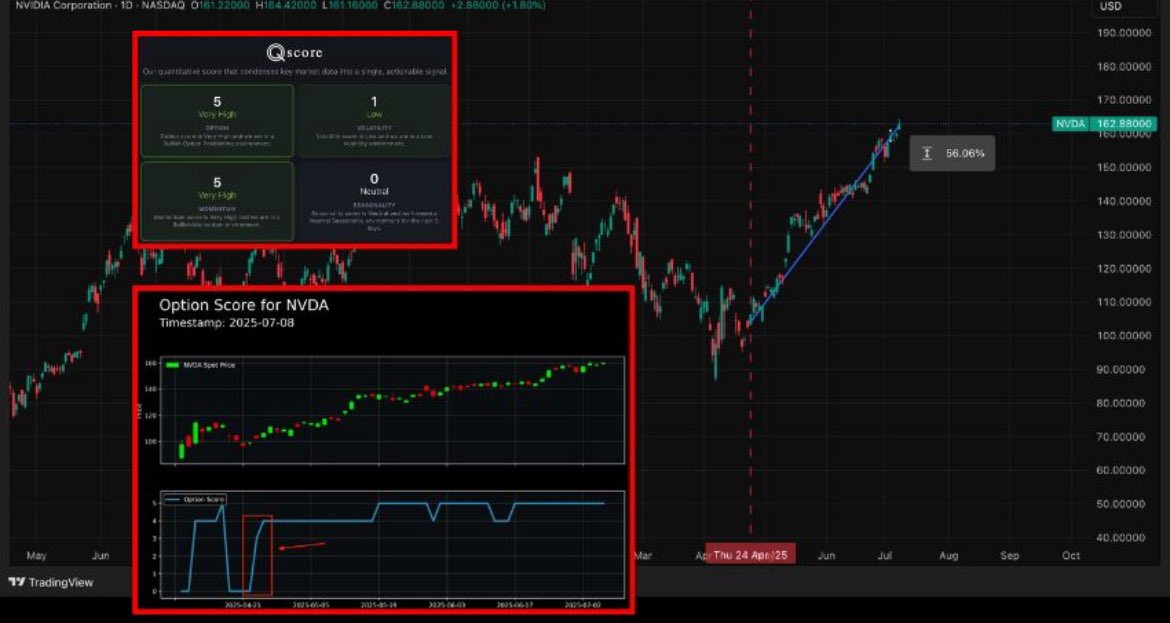The width and height of the screenshot is (1170, 623).
Task: Click the Aug label on the time axis
Action: (x=948, y=556)
